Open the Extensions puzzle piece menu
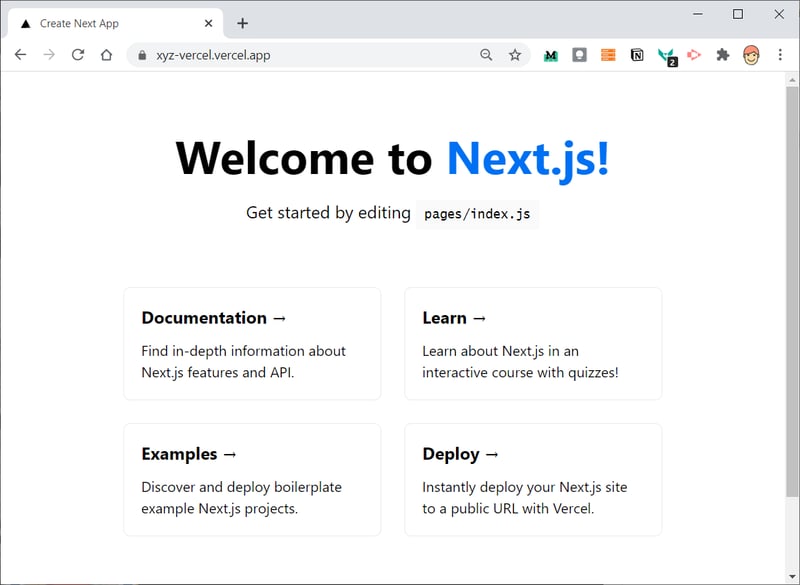The height and width of the screenshot is (585, 800). pyautogui.click(x=722, y=55)
